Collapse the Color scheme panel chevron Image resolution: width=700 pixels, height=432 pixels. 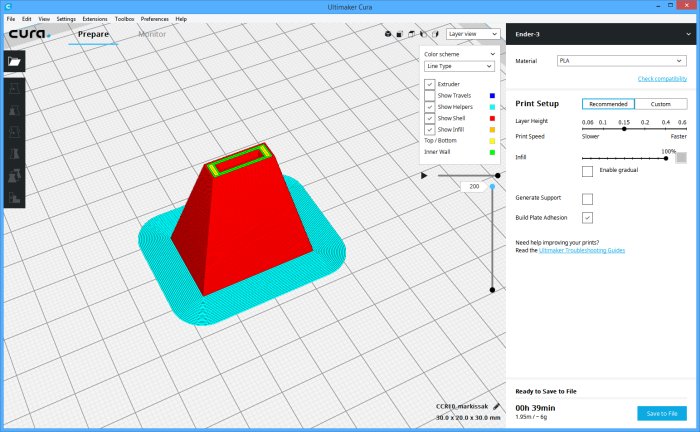[492, 54]
